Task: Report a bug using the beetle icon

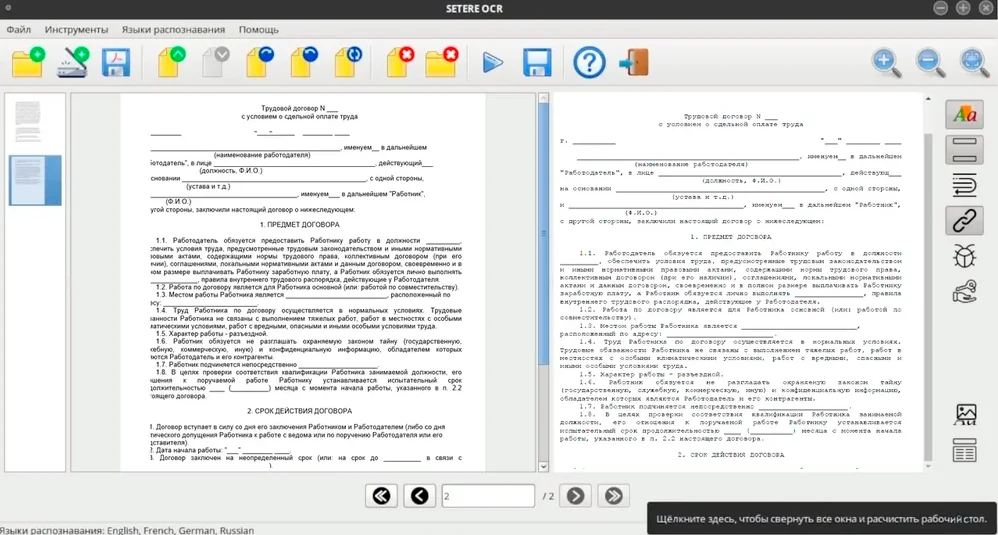Action: (x=964, y=255)
